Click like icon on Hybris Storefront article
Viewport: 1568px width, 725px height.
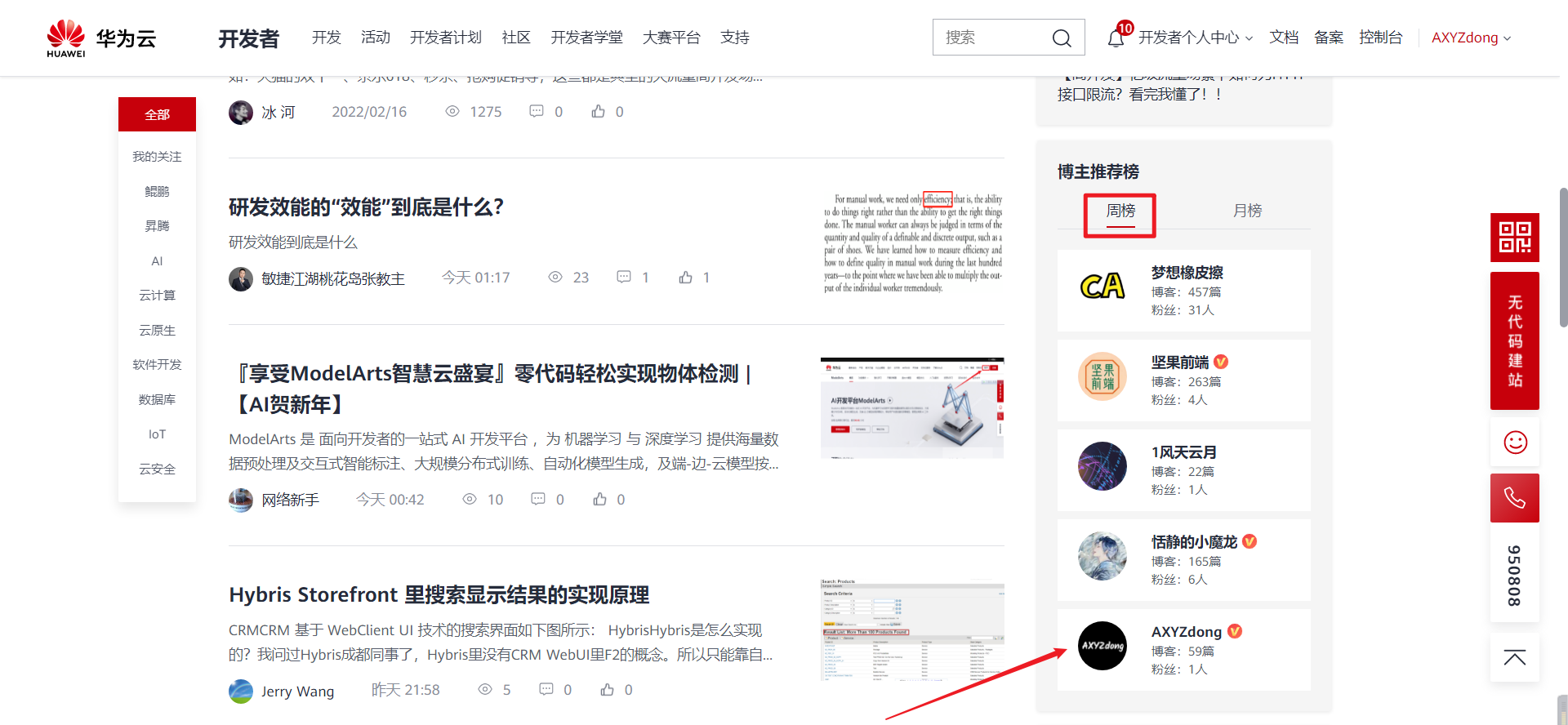click(x=608, y=690)
